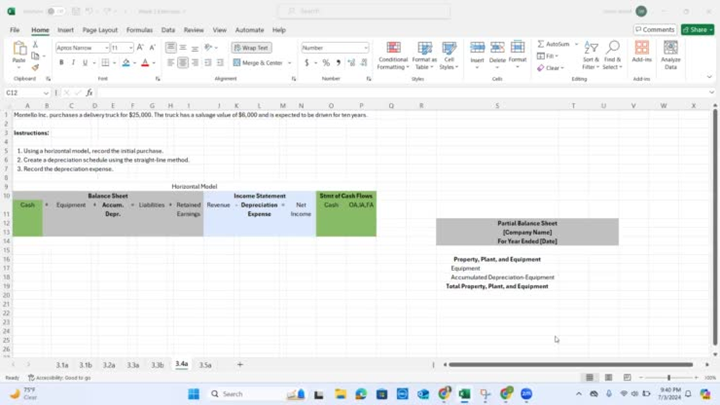The width and height of the screenshot is (720, 405).
Task: Click the zoom slider in status bar
Action: tap(668, 378)
